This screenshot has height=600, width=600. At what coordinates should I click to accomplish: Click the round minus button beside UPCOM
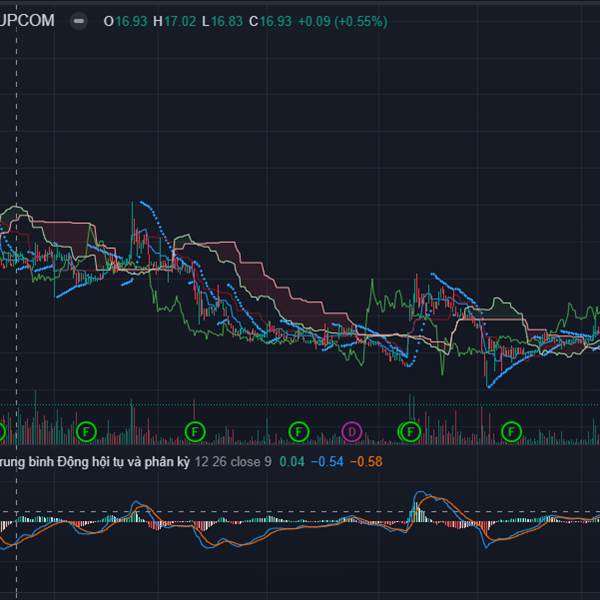(79, 21)
